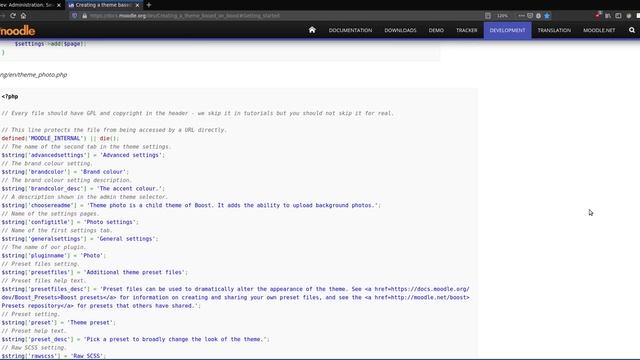Click the GPL and copyright comment line

198,113
